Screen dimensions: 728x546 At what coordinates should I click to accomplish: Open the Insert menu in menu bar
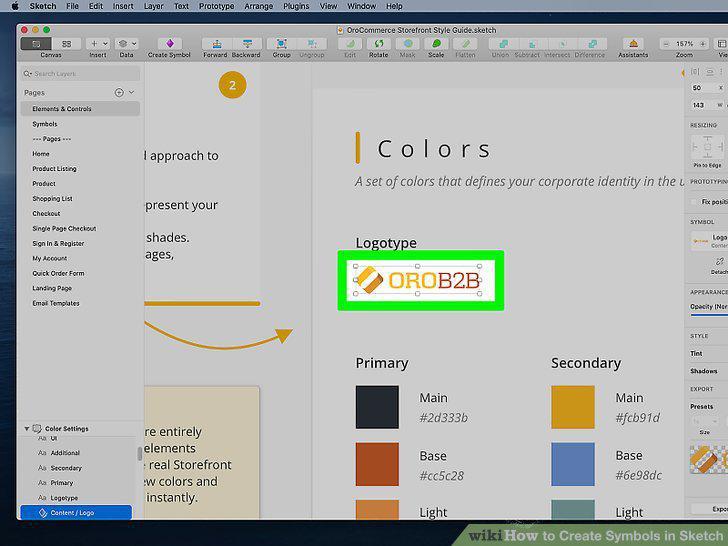coord(123,6)
